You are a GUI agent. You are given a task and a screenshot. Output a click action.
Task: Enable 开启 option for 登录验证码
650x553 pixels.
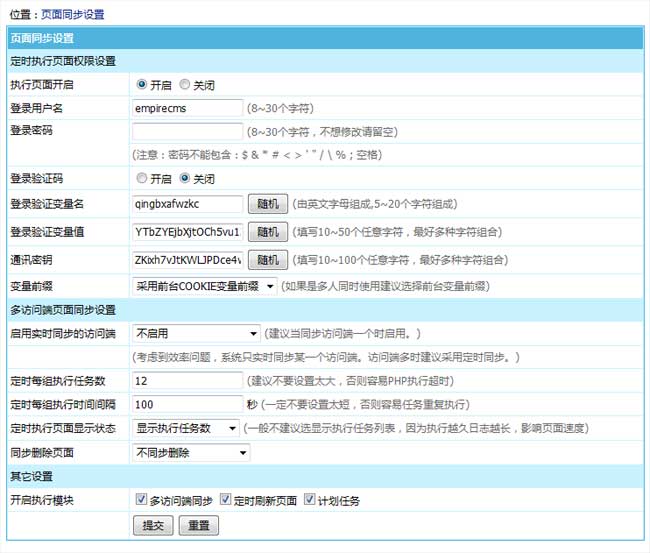[x=142, y=179]
